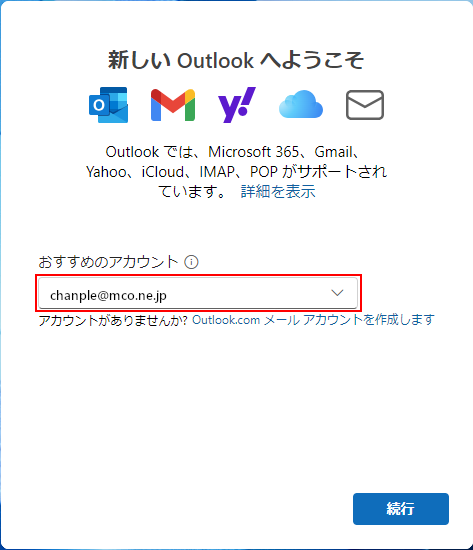Image resolution: width=473 pixels, height=550 pixels.
Task: Click the おすすめのアカウント label
Action: tap(108, 262)
